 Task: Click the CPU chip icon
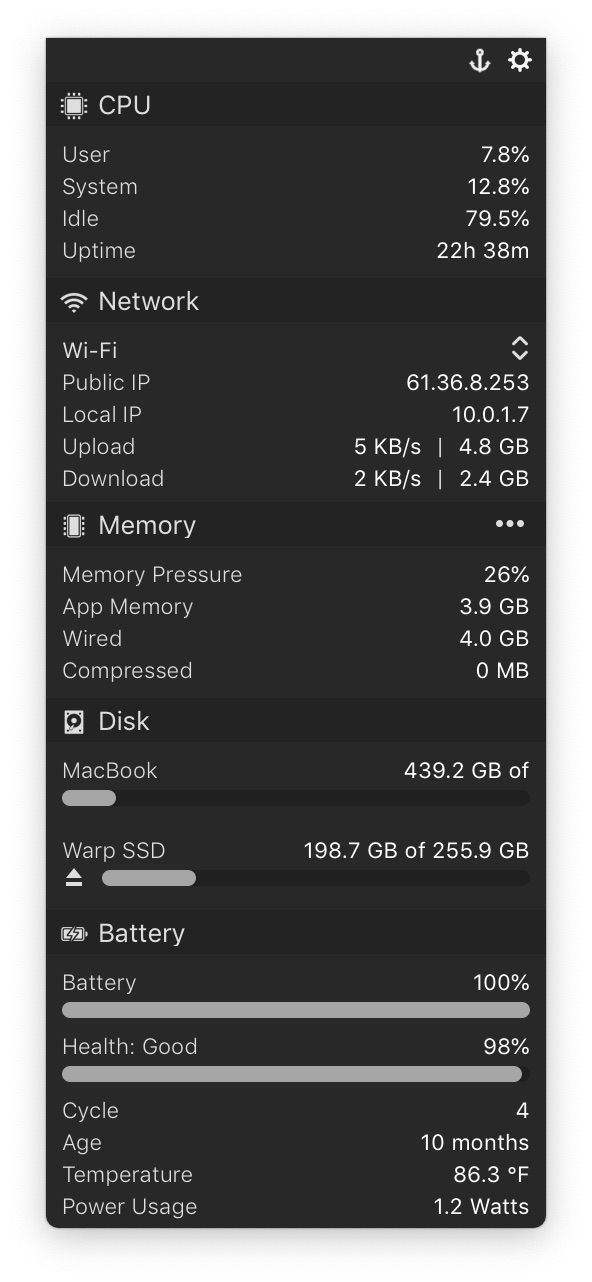point(73,105)
